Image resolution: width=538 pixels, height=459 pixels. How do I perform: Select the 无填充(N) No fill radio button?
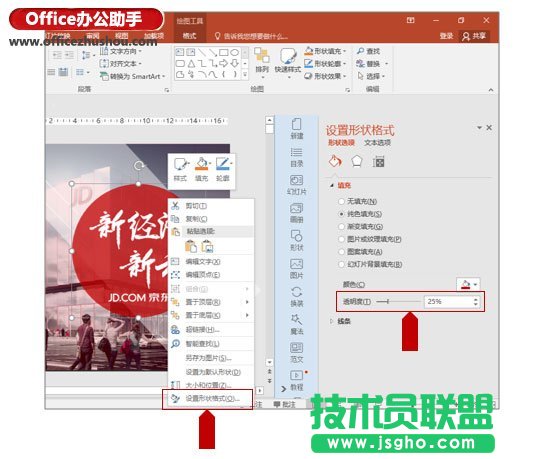(341, 201)
